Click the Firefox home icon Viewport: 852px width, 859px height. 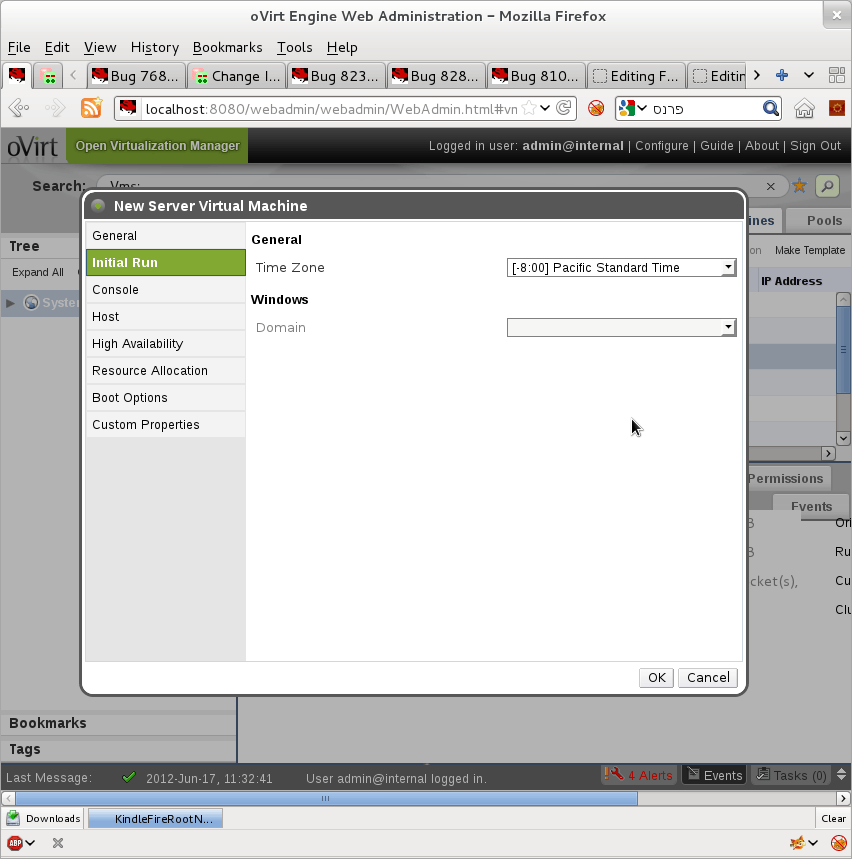tap(804, 108)
